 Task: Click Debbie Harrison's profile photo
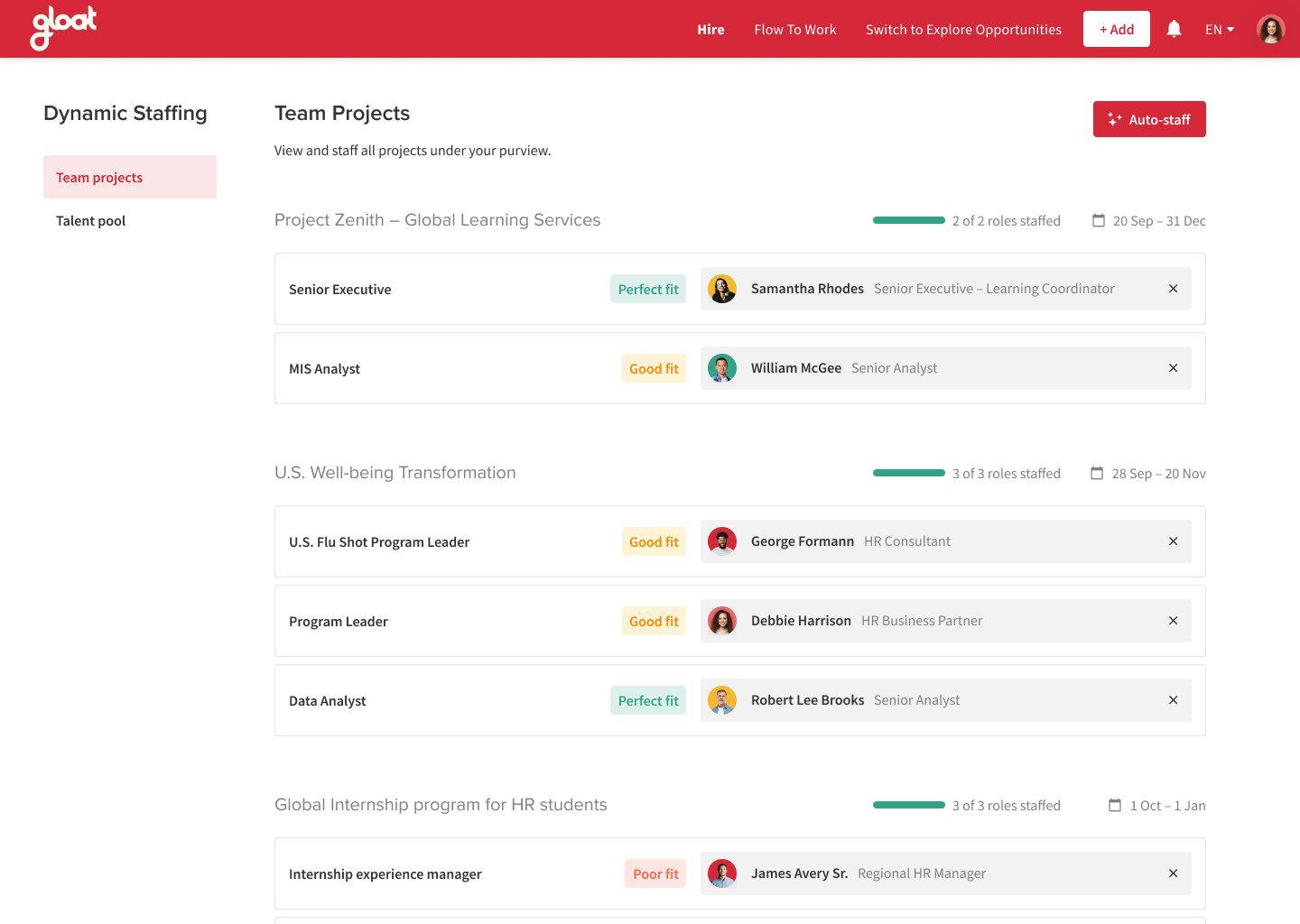(722, 621)
